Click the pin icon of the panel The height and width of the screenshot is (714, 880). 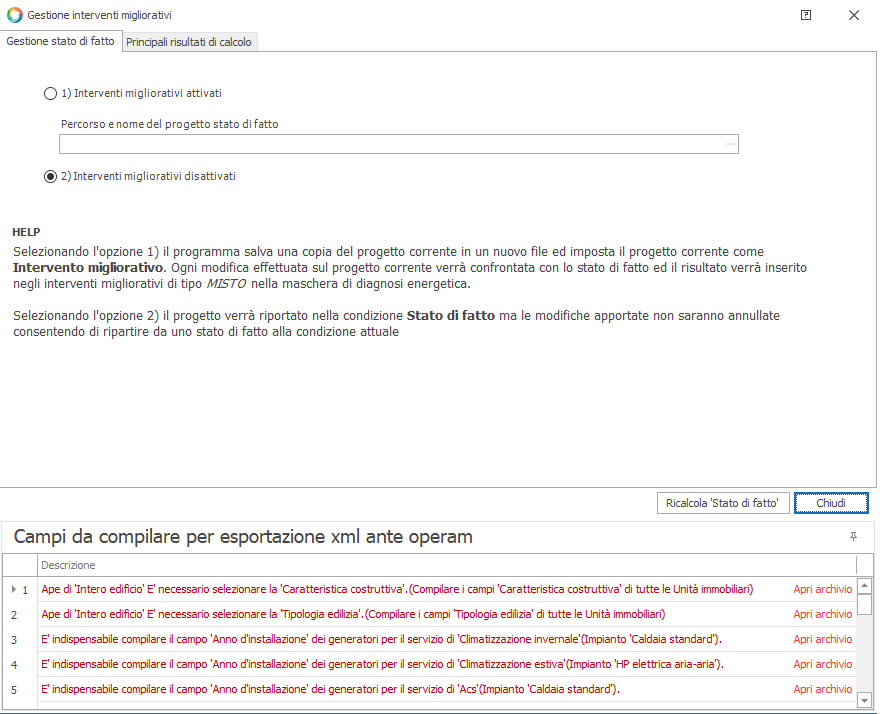click(x=853, y=537)
